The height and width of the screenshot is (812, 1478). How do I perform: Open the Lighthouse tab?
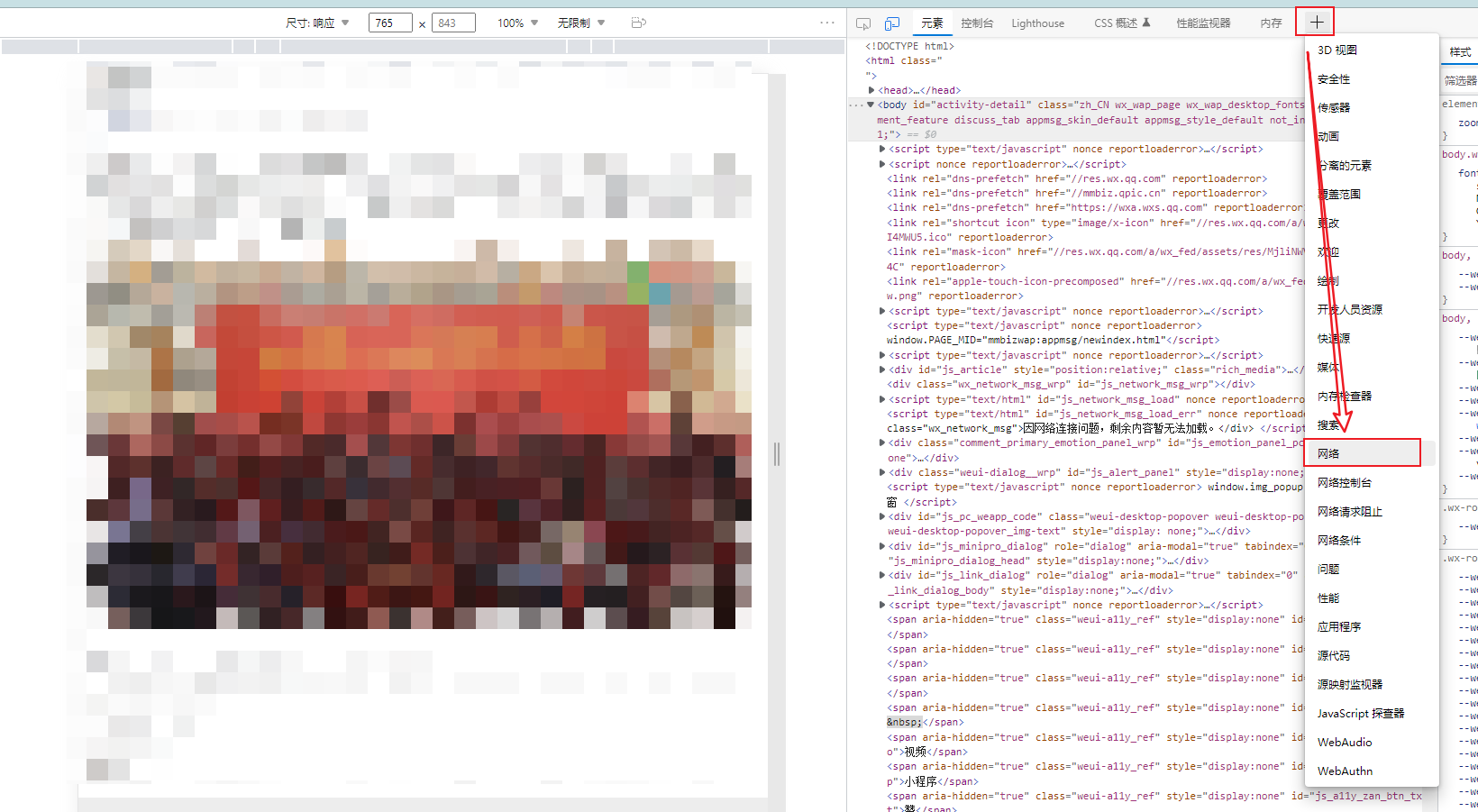pyautogui.click(x=1037, y=23)
